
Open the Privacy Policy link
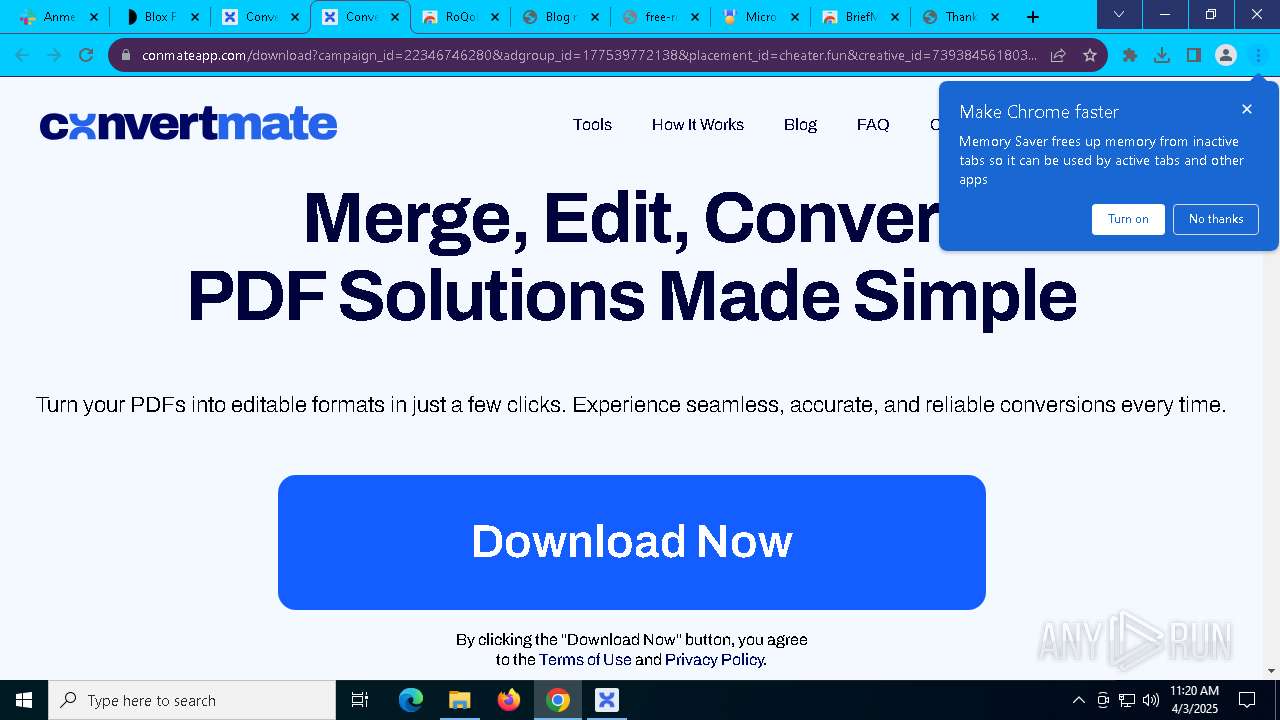click(x=714, y=660)
